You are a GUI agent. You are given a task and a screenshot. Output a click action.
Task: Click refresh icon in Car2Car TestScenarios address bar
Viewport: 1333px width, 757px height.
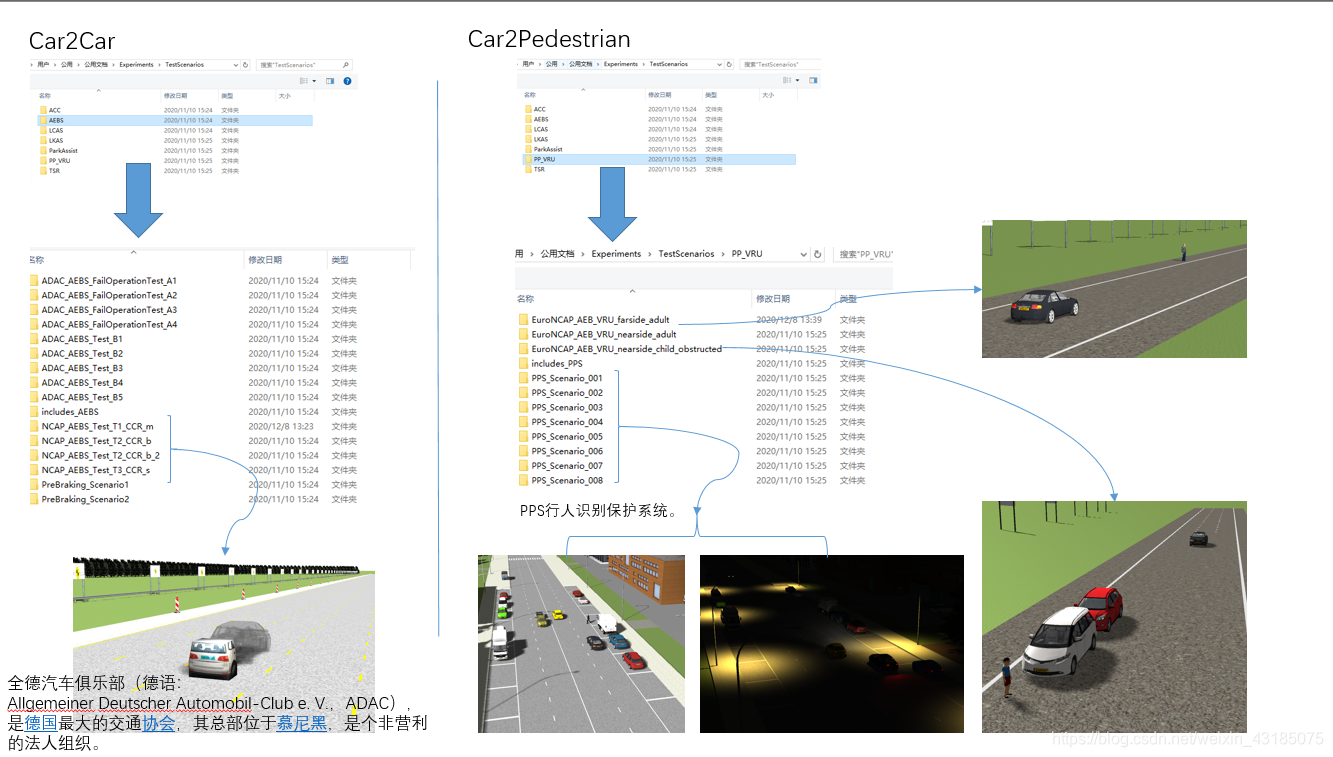245,65
